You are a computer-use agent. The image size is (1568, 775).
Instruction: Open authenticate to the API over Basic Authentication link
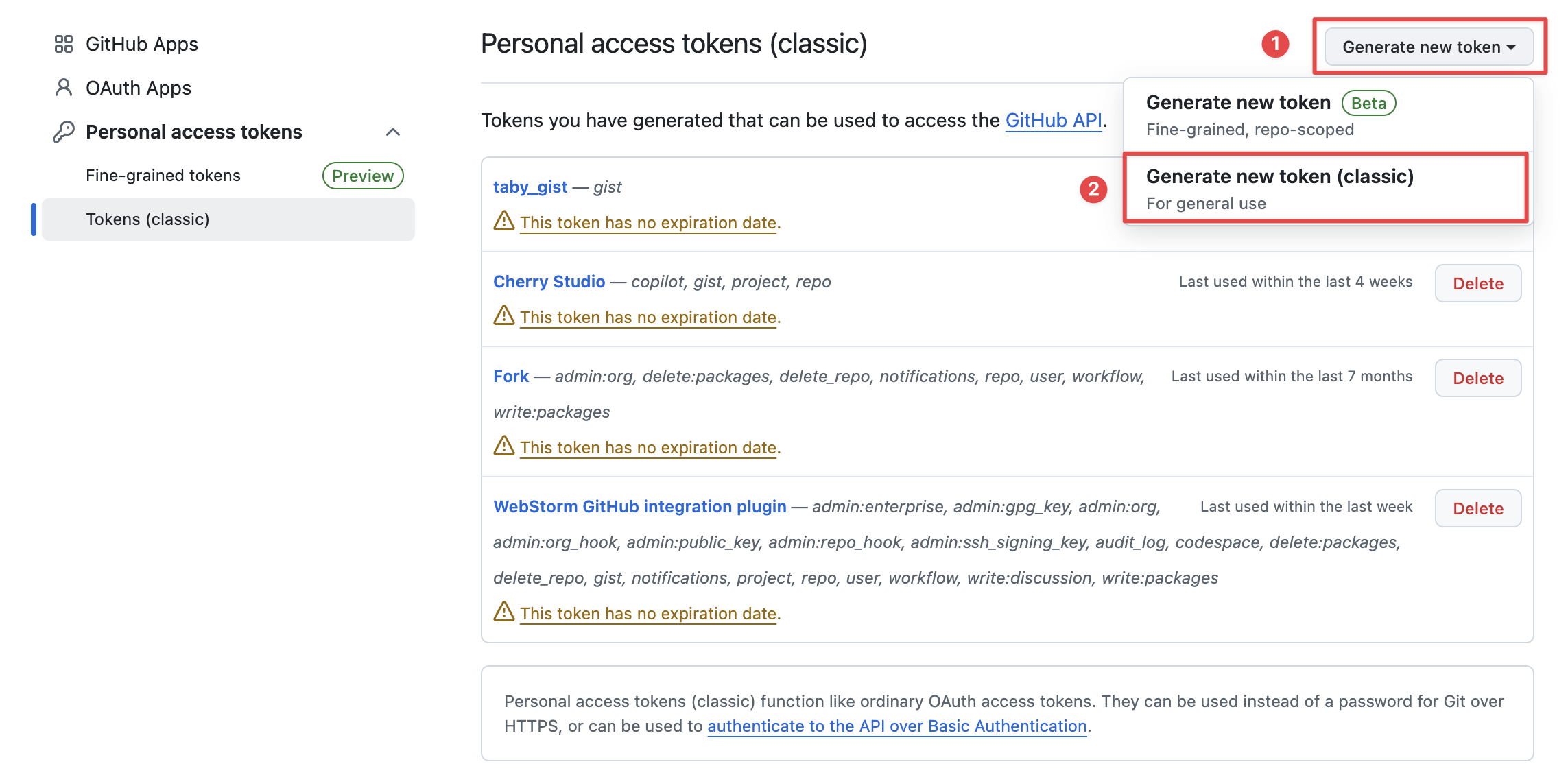pyautogui.click(x=897, y=726)
